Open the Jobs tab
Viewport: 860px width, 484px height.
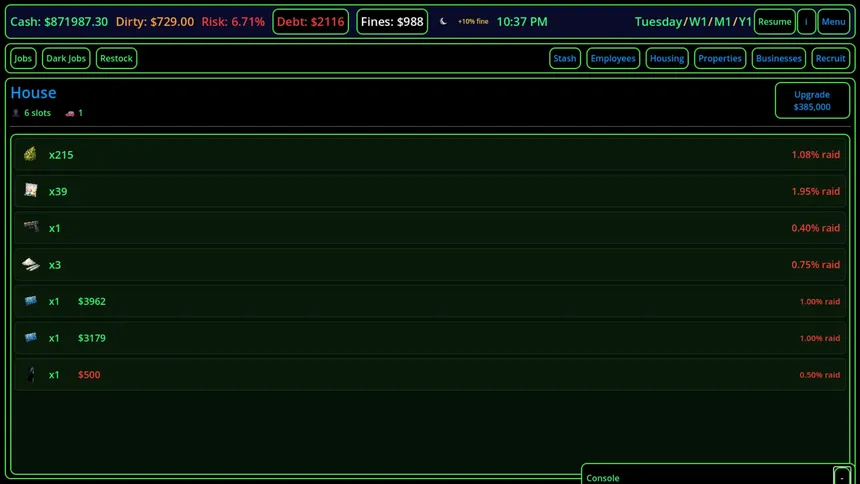click(x=23, y=59)
